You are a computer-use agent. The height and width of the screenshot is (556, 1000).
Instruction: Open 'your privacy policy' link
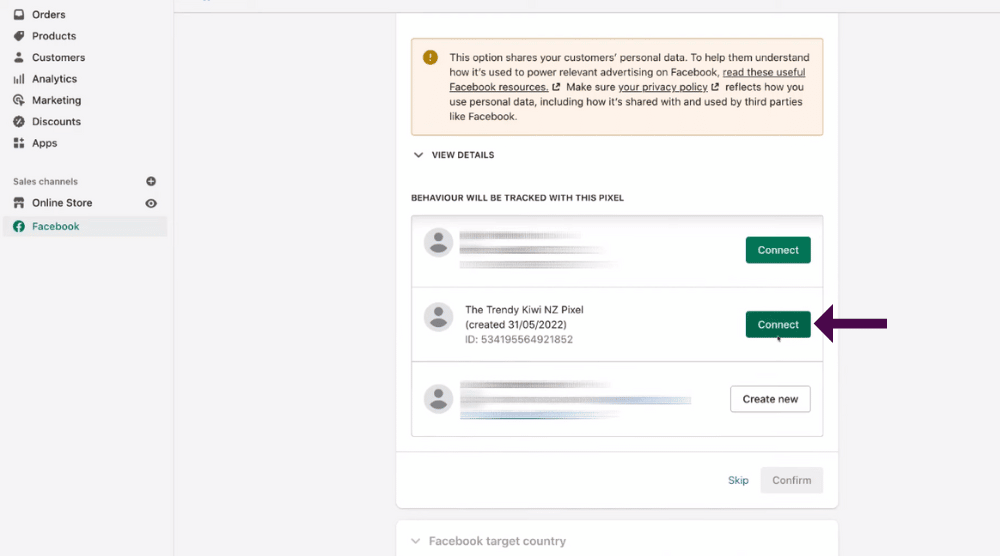click(x=663, y=87)
